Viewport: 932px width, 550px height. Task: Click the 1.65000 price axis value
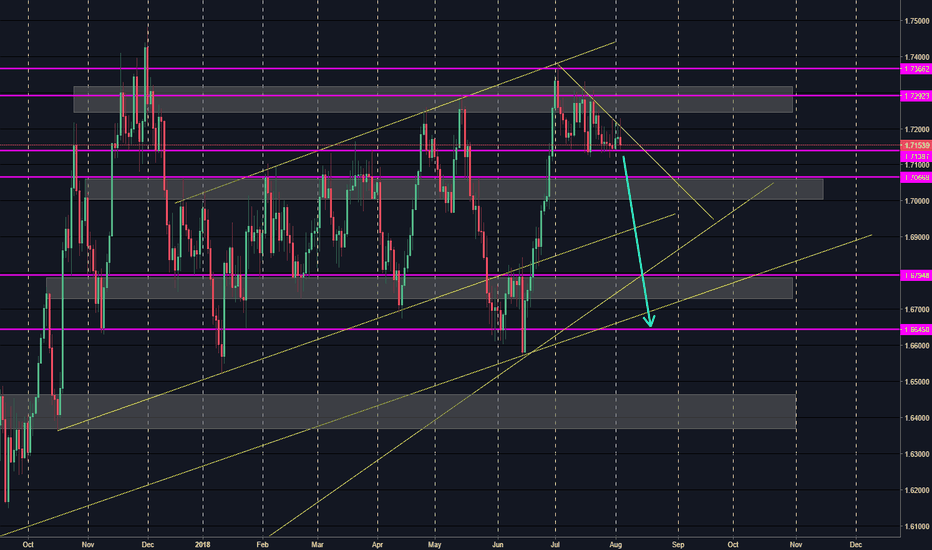pos(917,382)
